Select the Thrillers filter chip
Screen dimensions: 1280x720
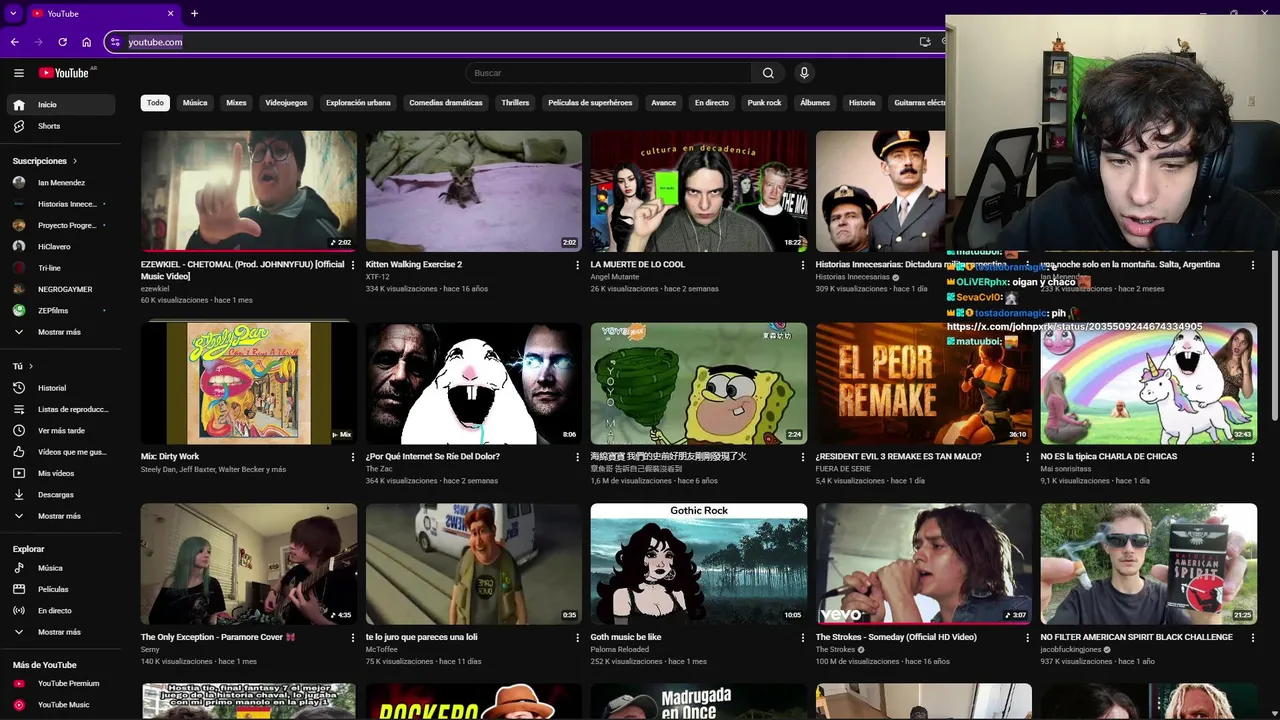tap(515, 103)
